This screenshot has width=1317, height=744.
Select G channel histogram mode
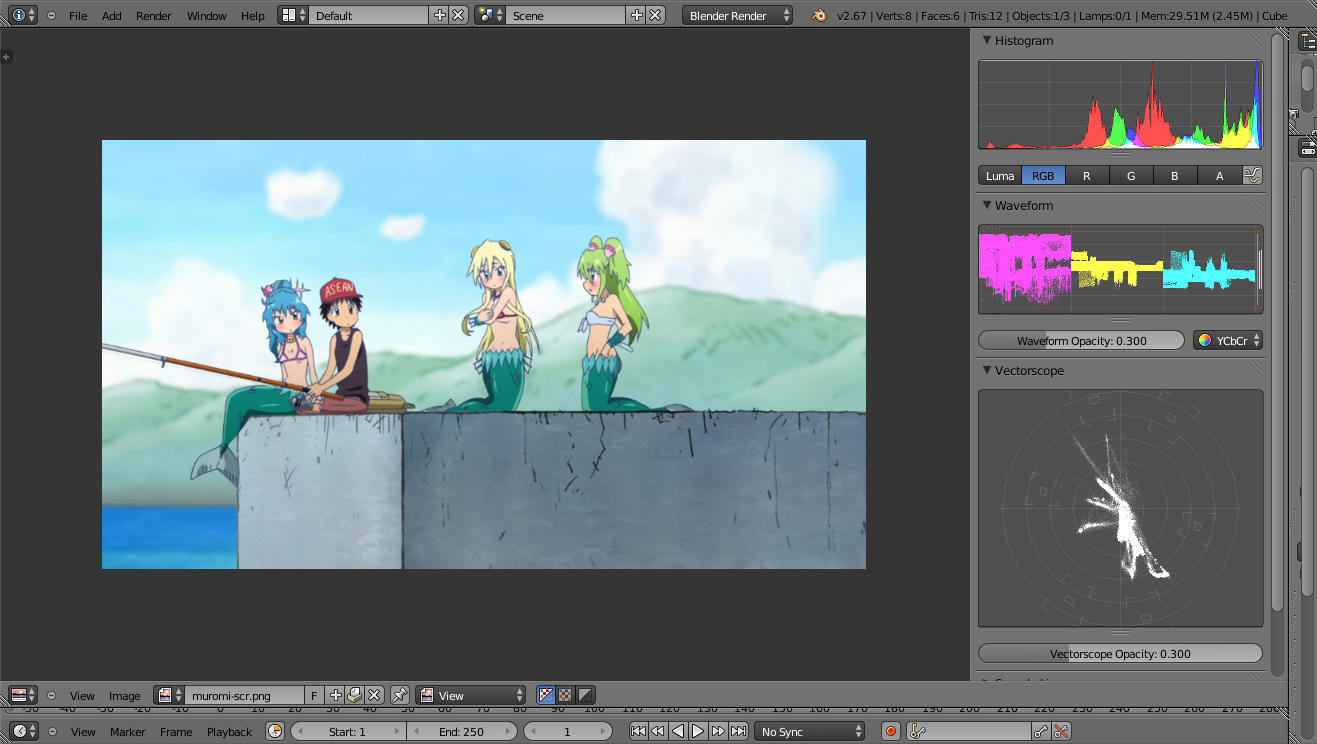[x=1131, y=175]
